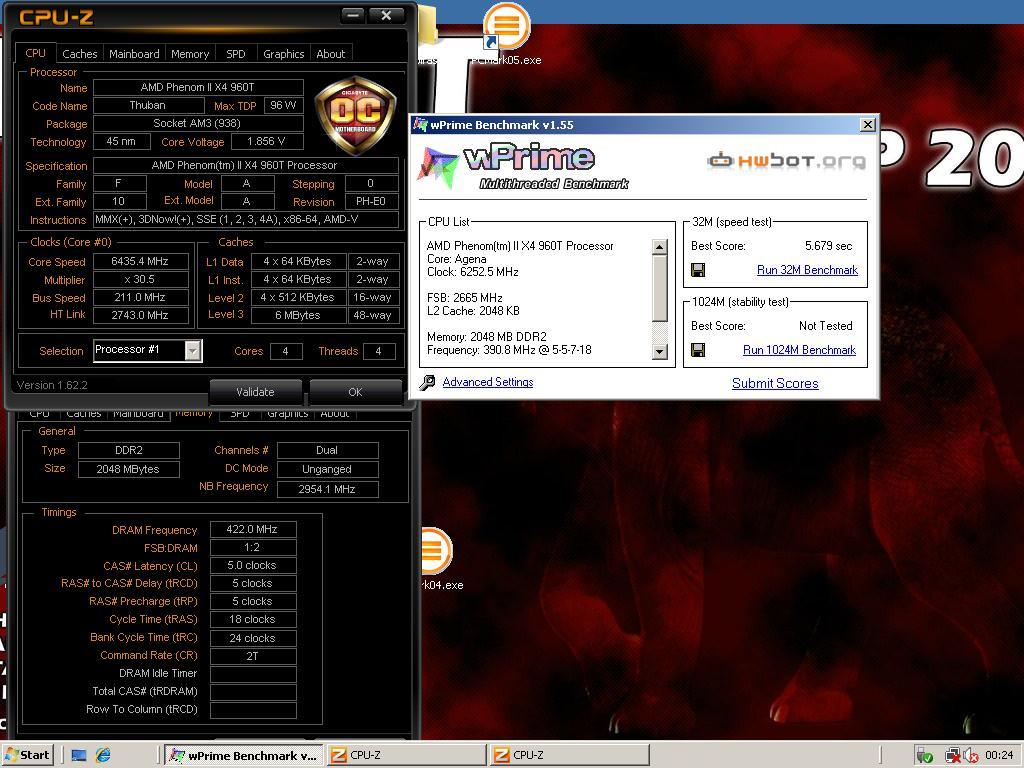This screenshot has width=1024, height=768.
Task: Click the HT Link value 2743.0 MHz
Action: point(140,315)
